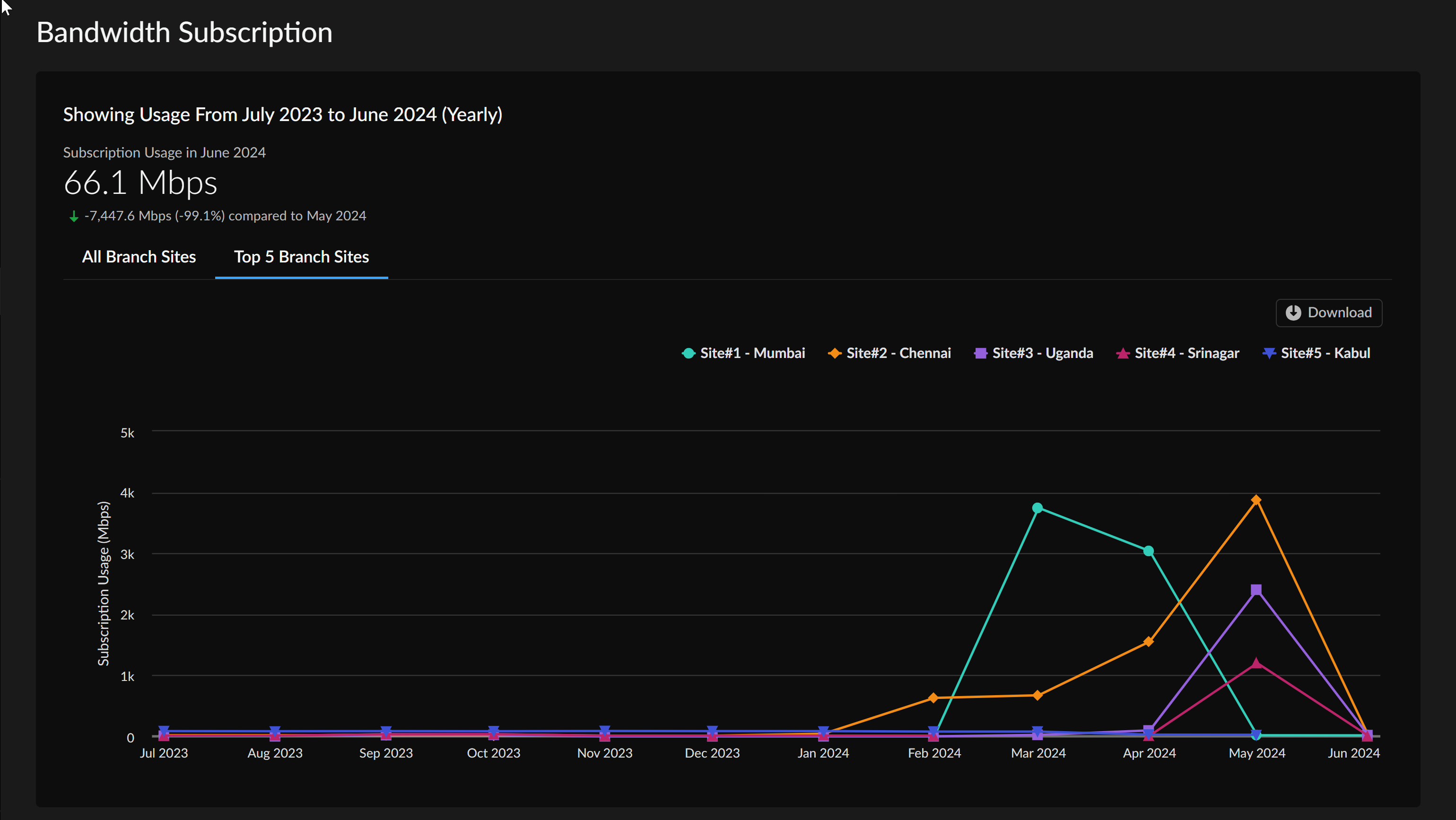Toggle Site#2 - Chennai legend entry
The image size is (1456, 820).
[898, 353]
